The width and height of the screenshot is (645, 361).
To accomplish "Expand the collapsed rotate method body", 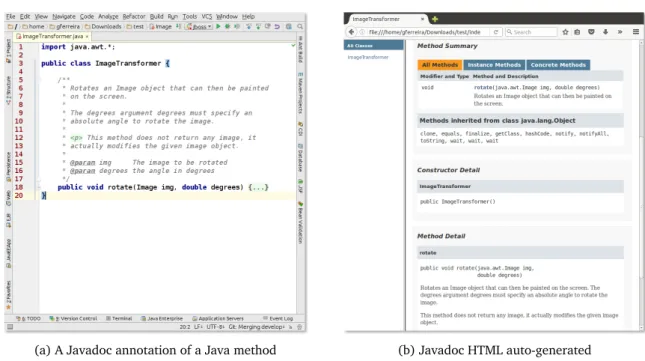I will pyautogui.click(x=258, y=187).
